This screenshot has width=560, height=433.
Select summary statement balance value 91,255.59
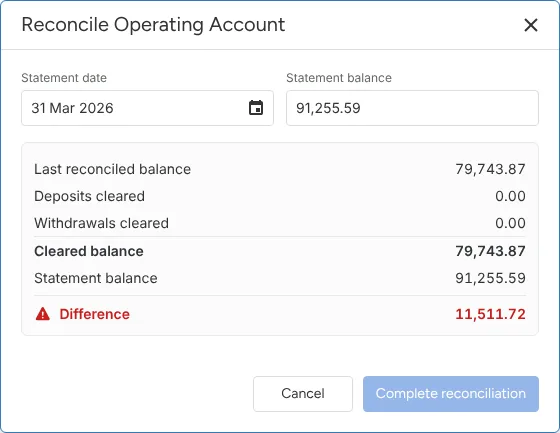tap(490, 278)
